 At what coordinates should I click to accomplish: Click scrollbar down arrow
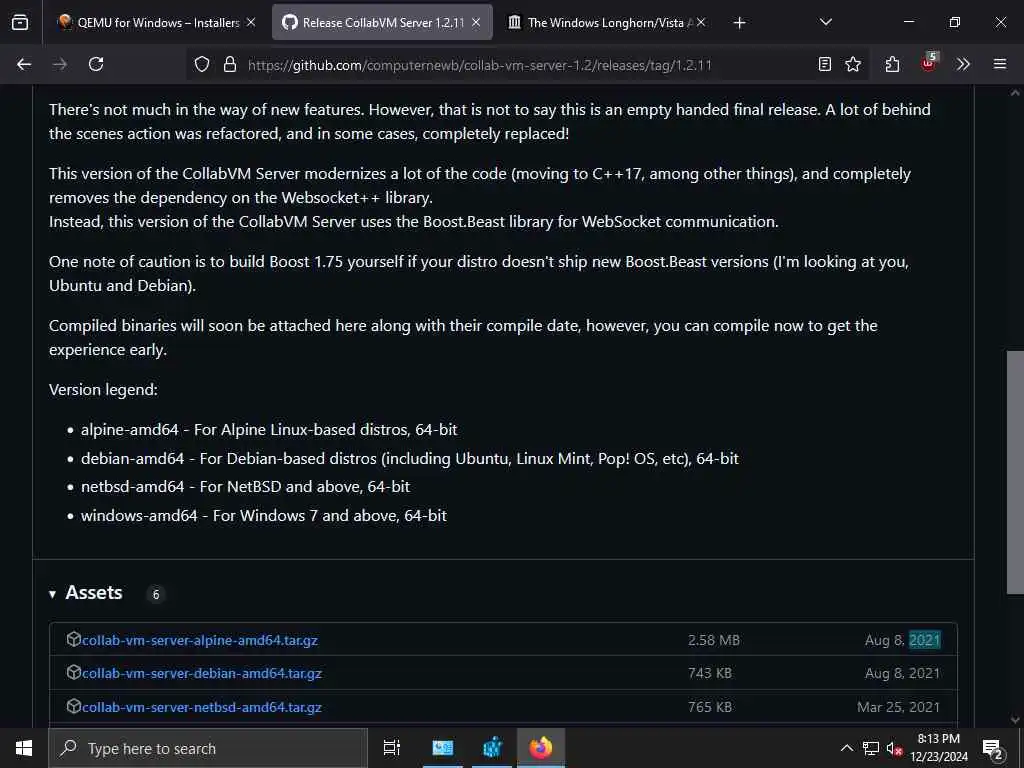click(x=1015, y=720)
